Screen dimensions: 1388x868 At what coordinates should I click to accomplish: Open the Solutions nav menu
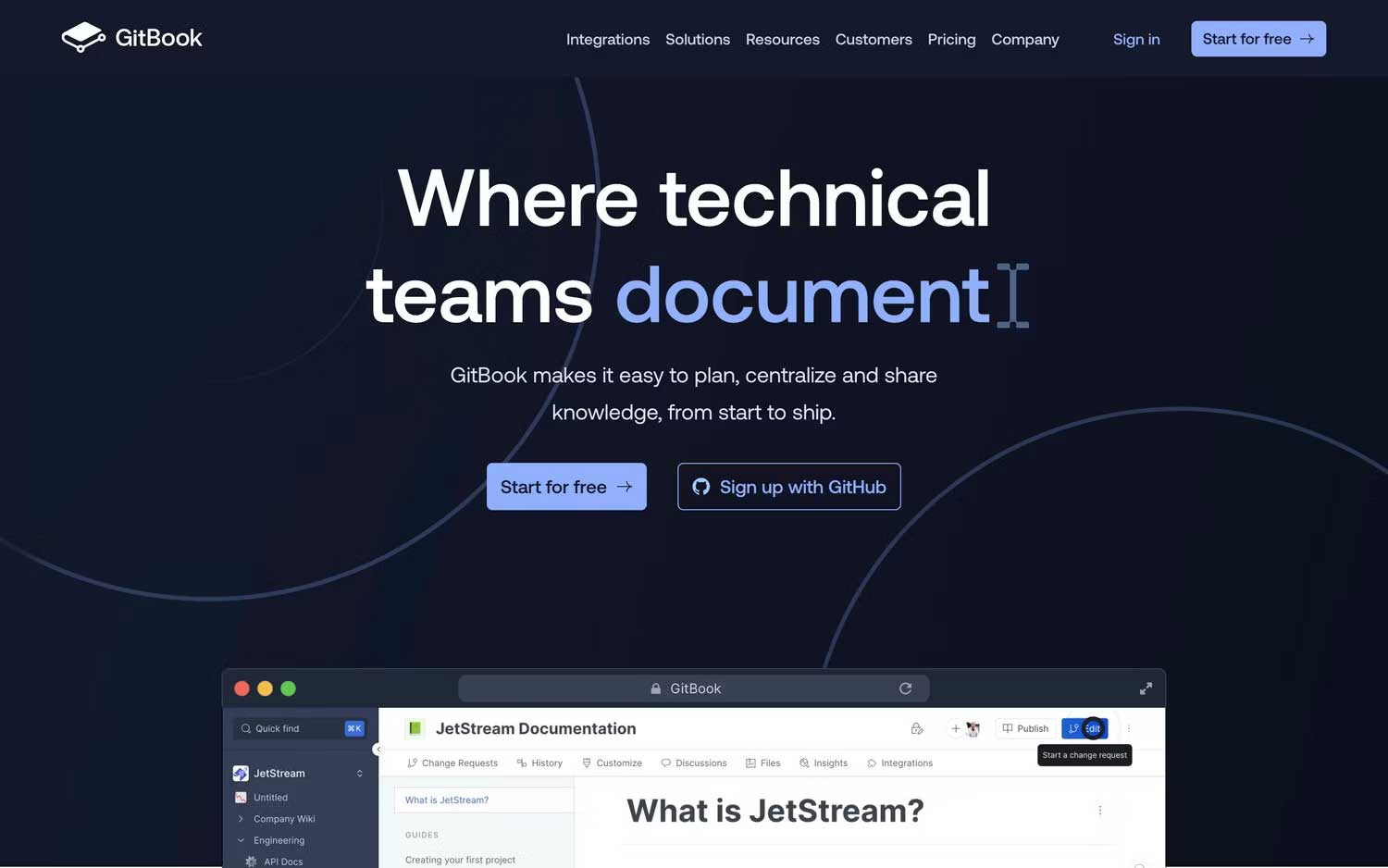click(x=698, y=39)
